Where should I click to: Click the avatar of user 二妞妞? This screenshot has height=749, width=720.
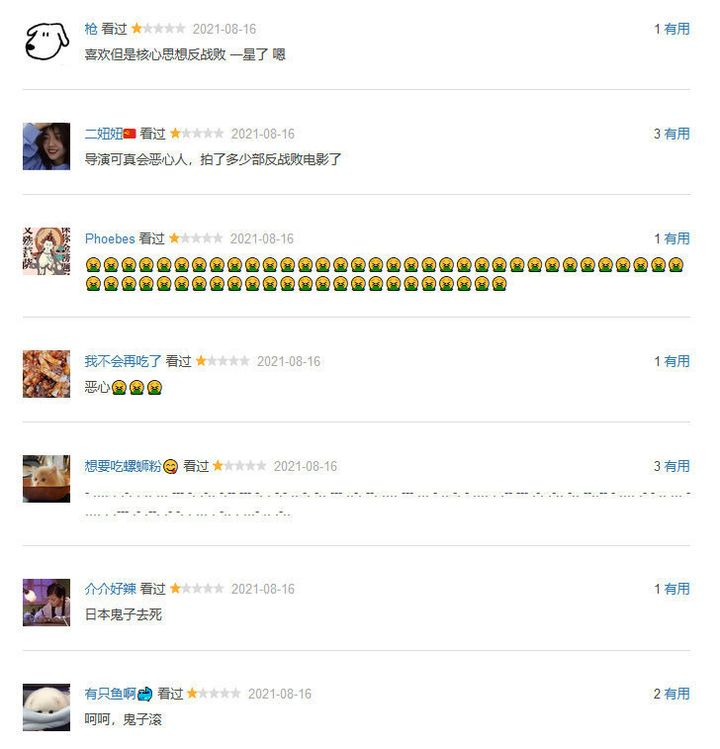coord(46,146)
